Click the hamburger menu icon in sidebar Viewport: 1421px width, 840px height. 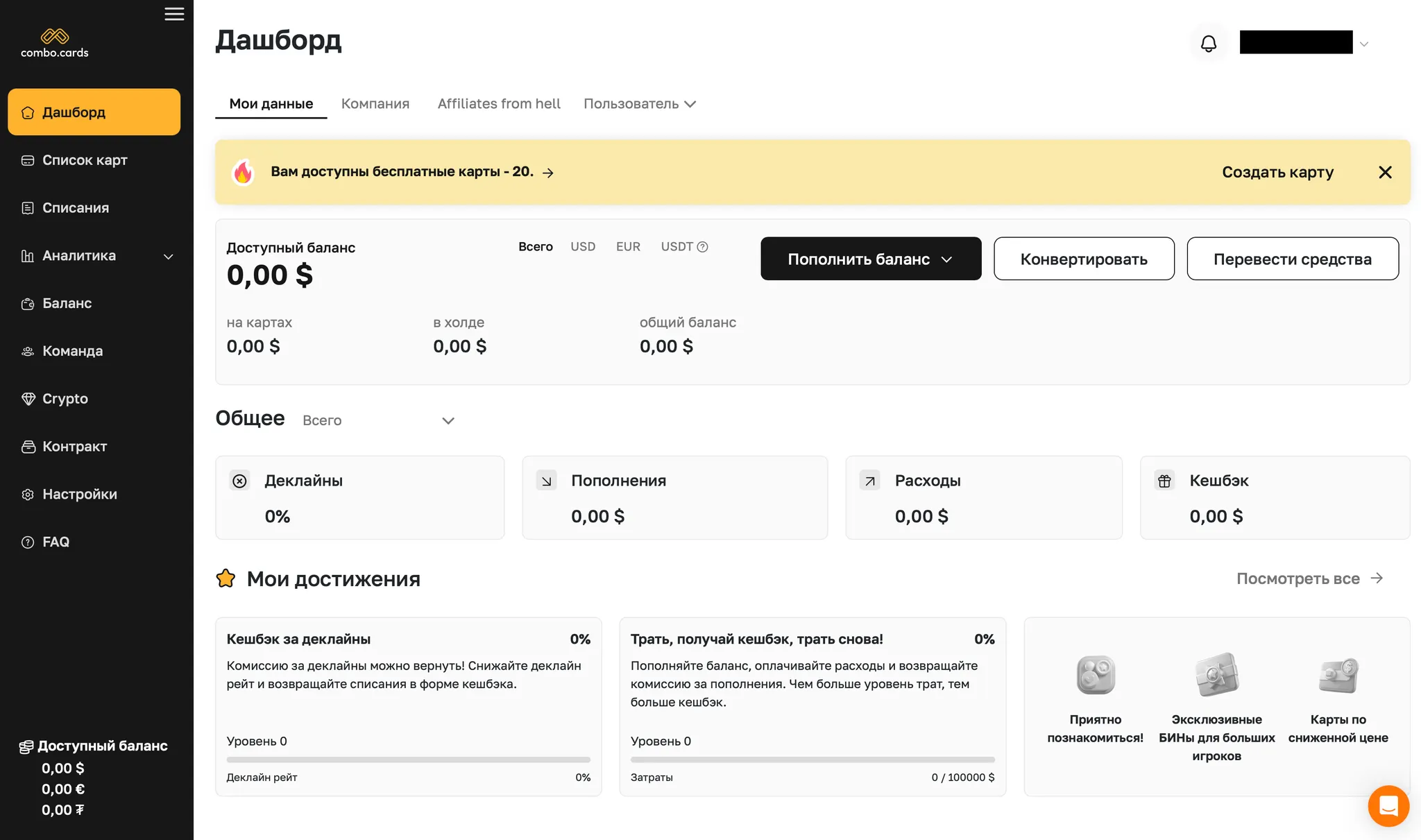174,14
